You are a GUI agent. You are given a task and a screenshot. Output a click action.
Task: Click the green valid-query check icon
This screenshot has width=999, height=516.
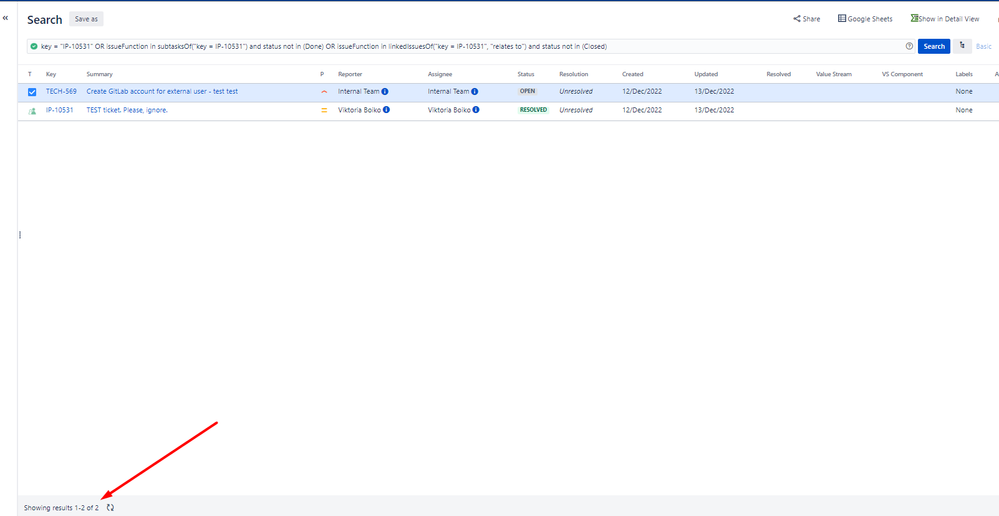coord(34,47)
